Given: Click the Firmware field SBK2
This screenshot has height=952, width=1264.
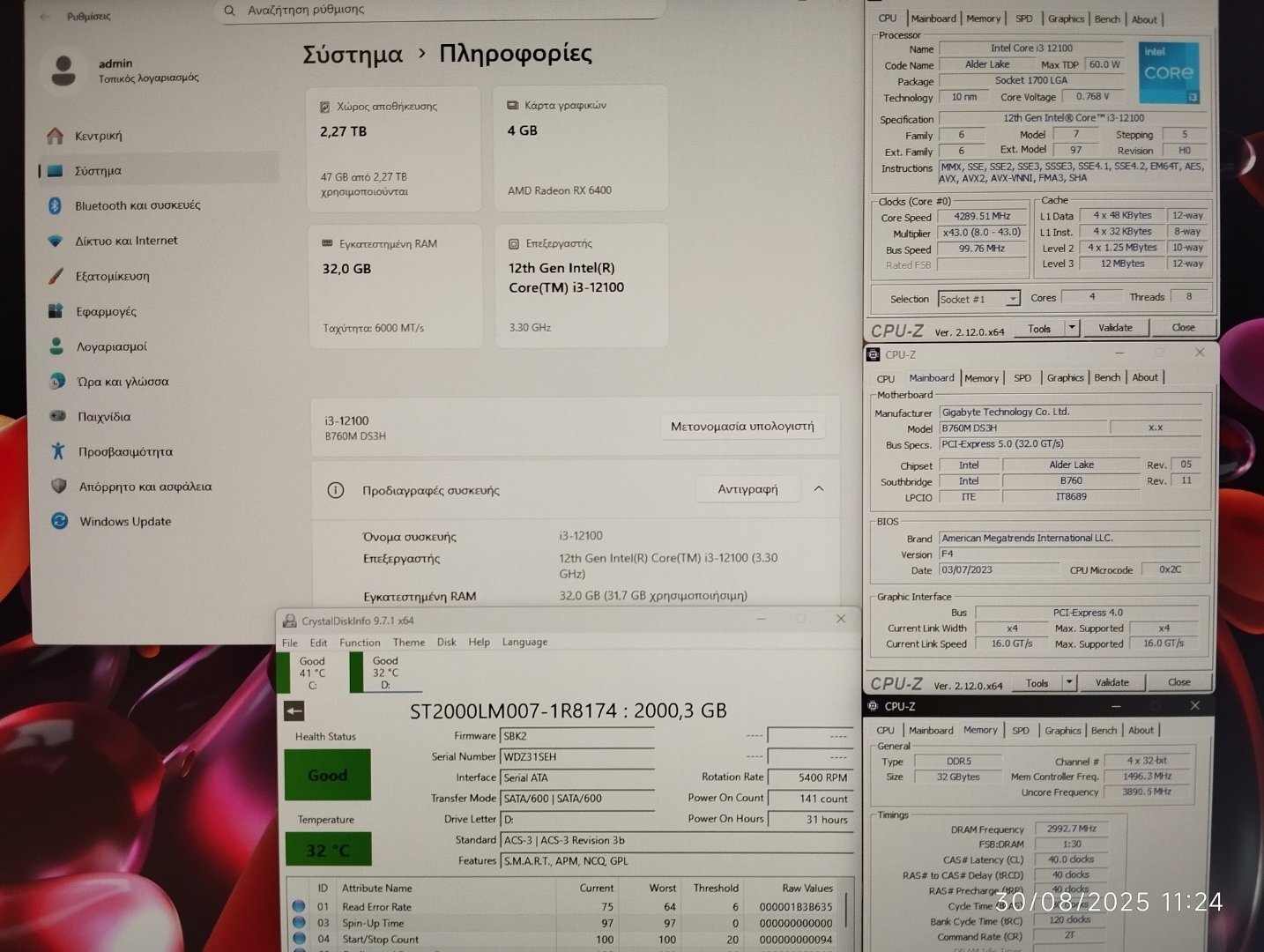Looking at the screenshot, I should [577, 736].
